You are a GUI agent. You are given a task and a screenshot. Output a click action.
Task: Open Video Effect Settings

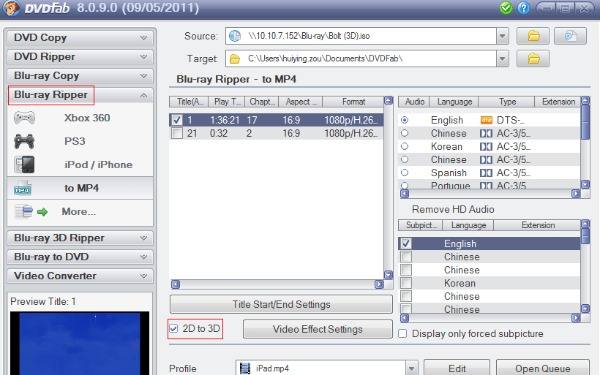[x=318, y=329]
